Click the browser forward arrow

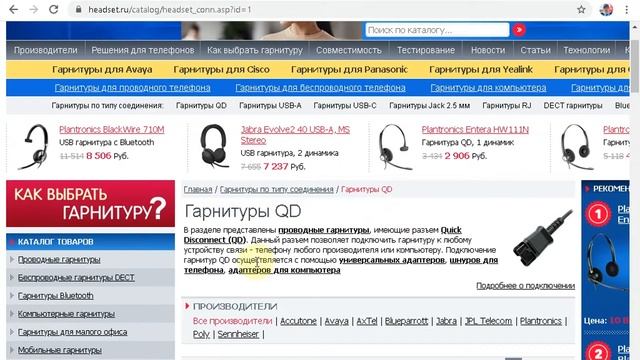pyautogui.click(x=33, y=9)
